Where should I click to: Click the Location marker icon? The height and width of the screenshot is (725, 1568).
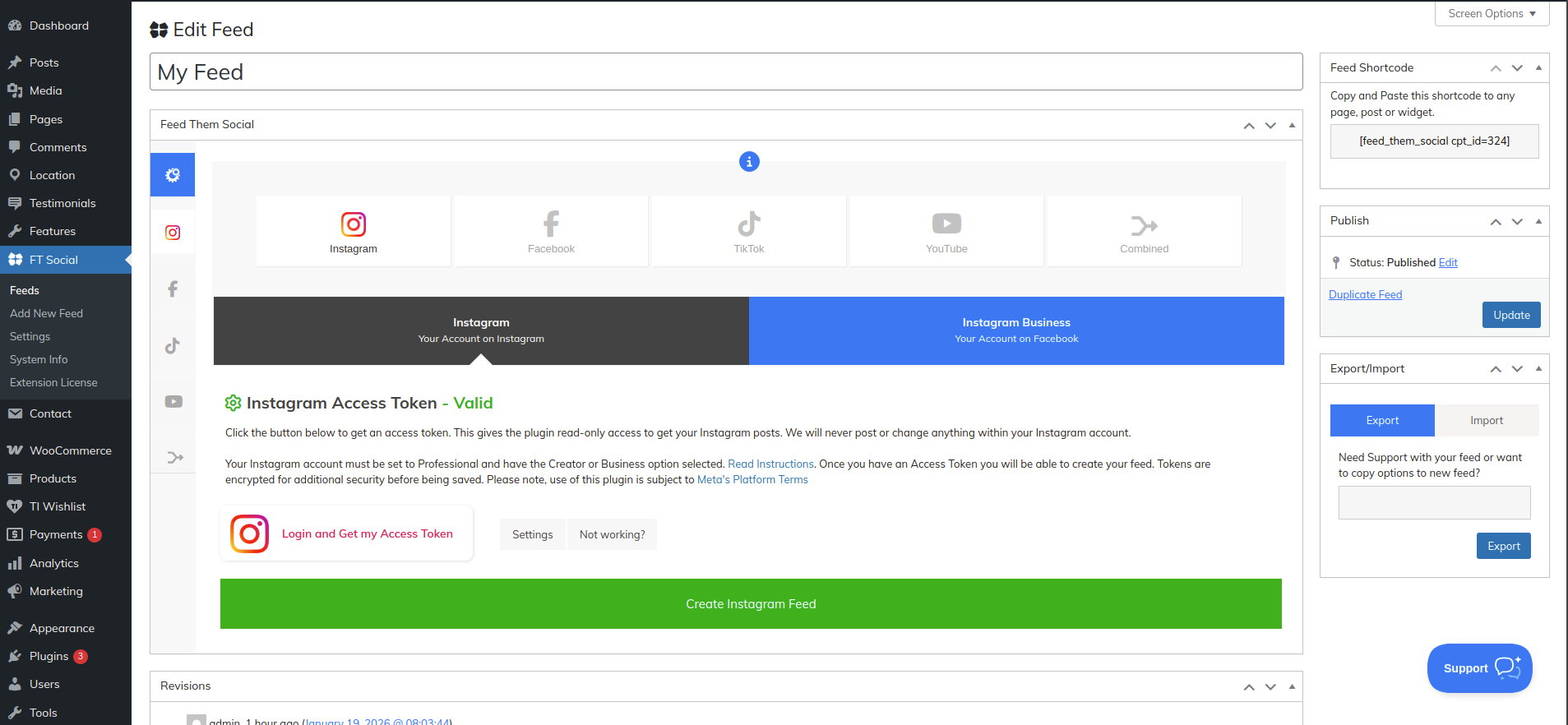pyautogui.click(x=15, y=175)
